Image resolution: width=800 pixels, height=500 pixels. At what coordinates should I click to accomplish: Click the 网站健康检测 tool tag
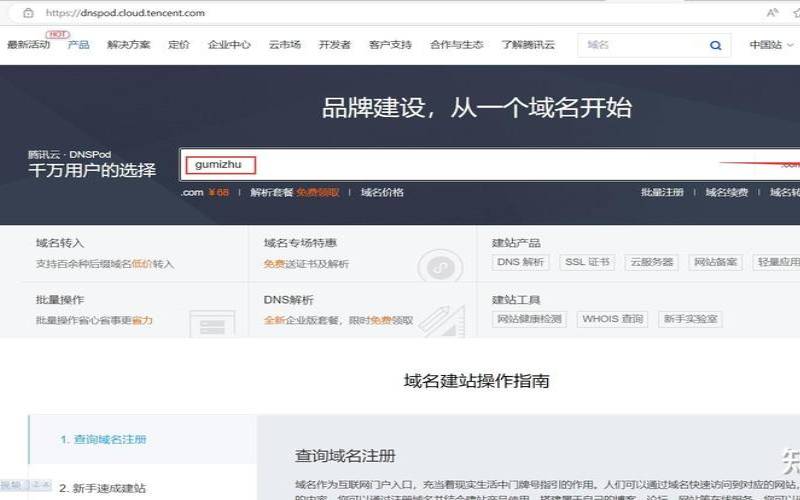pos(529,319)
